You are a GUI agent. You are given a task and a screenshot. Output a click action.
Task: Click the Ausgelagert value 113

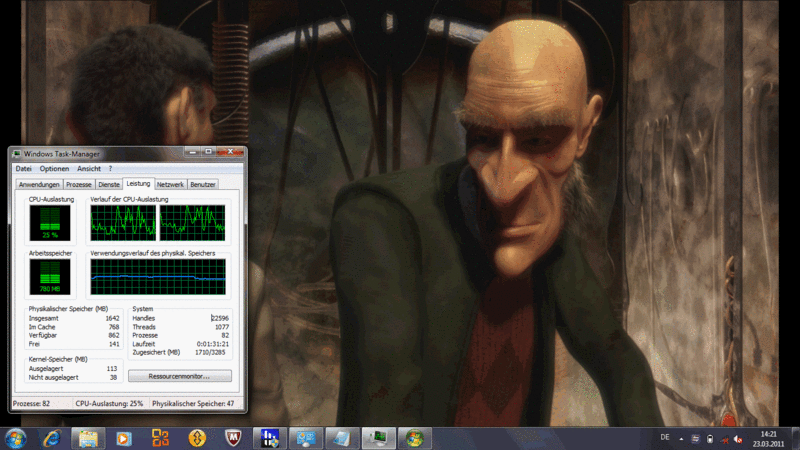(112, 368)
